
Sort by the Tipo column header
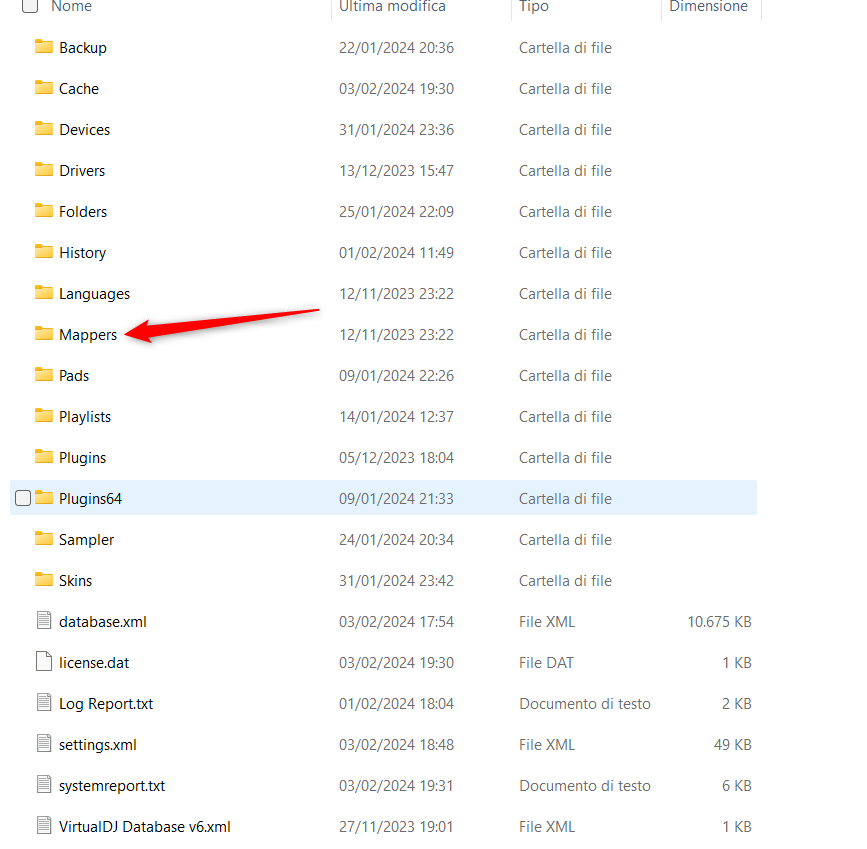point(534,7)
